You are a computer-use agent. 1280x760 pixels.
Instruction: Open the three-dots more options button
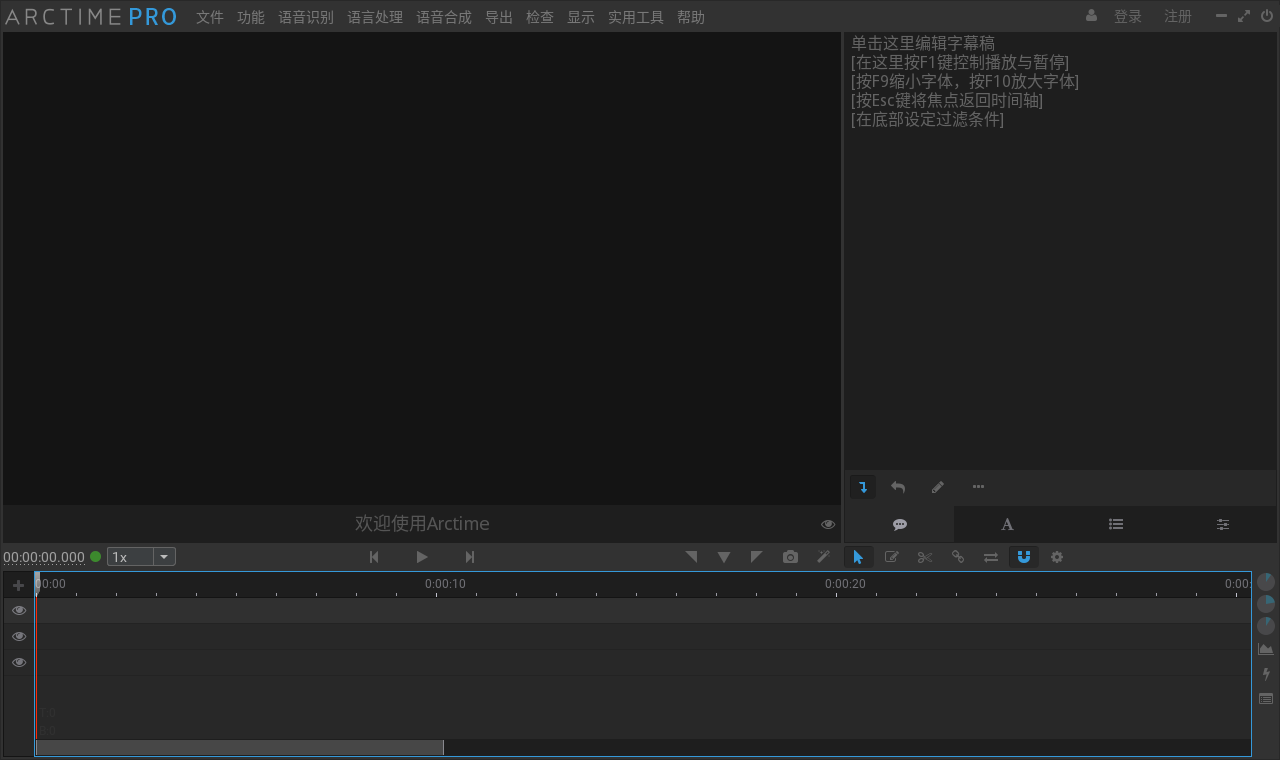pos(978,487)
